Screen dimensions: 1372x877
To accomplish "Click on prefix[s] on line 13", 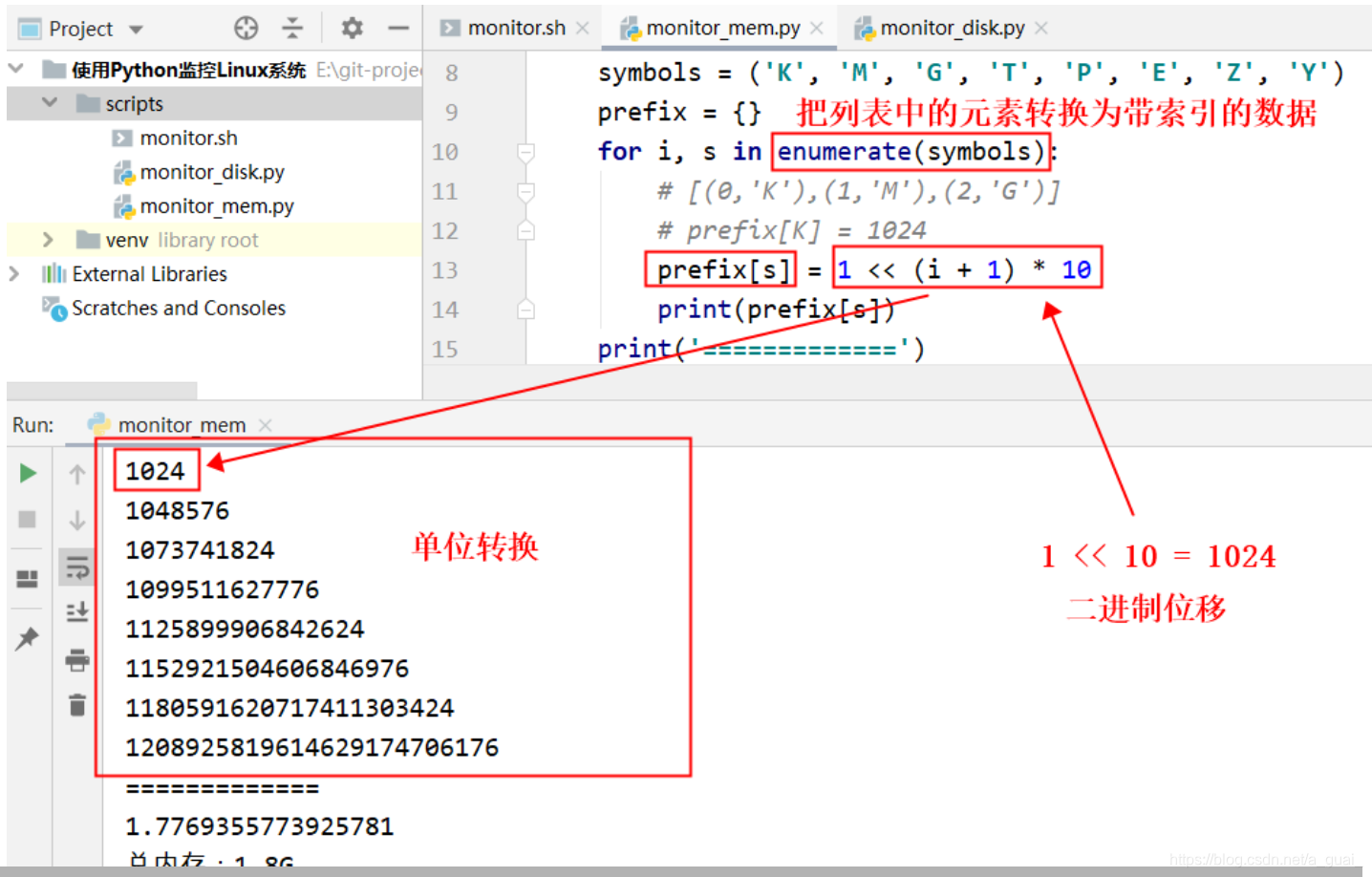I will [723, 270].
